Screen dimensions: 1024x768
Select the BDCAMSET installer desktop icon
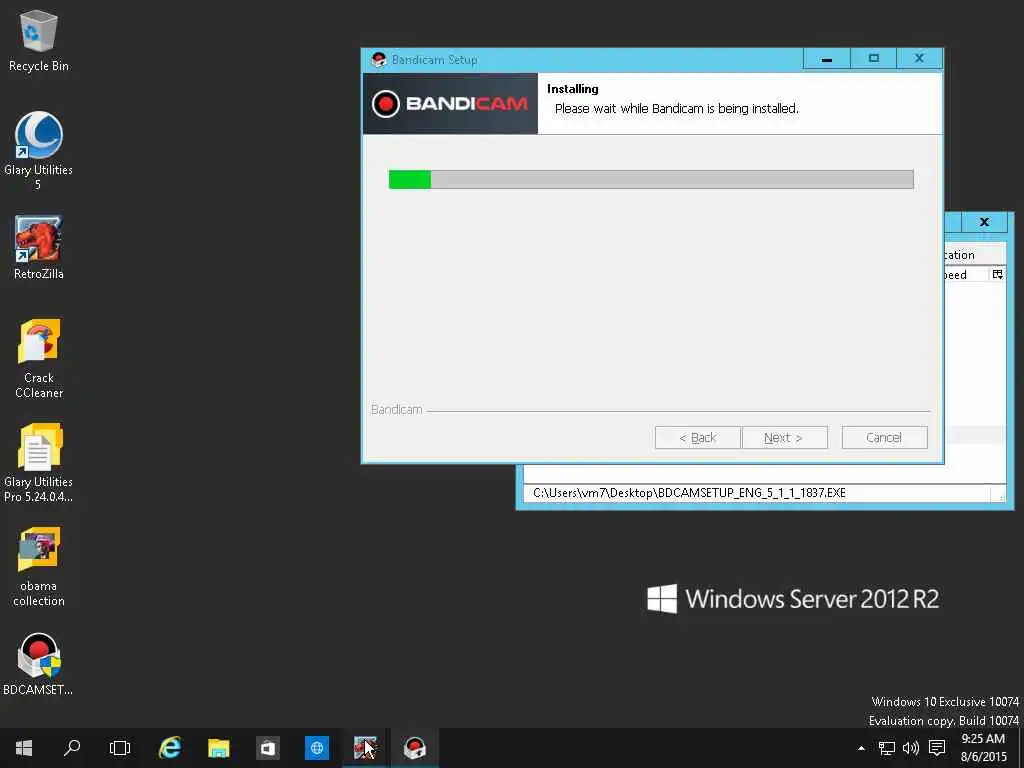coord(39,664)
